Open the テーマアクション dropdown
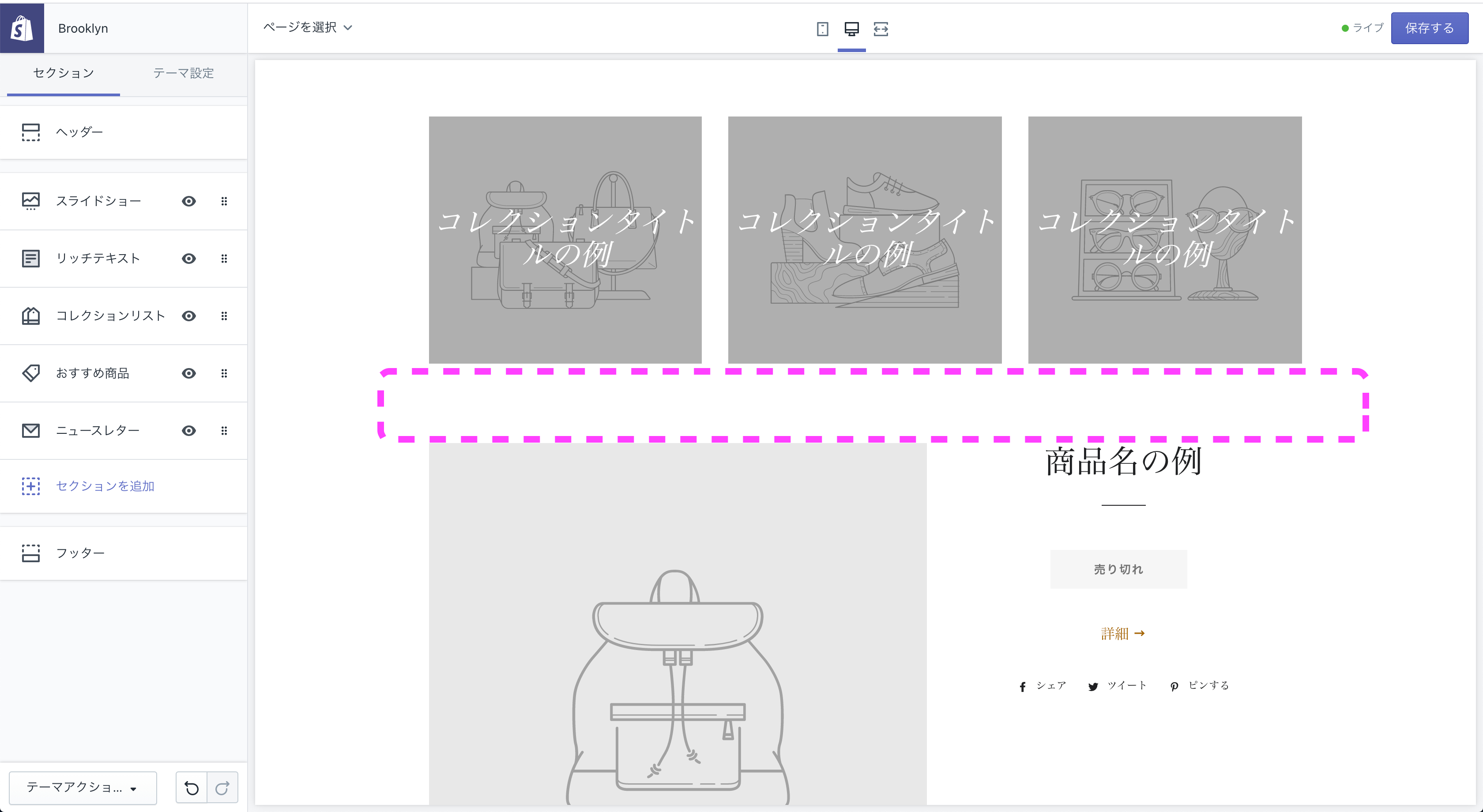Screen dimensions: 1483x812 tap(83, 787)
